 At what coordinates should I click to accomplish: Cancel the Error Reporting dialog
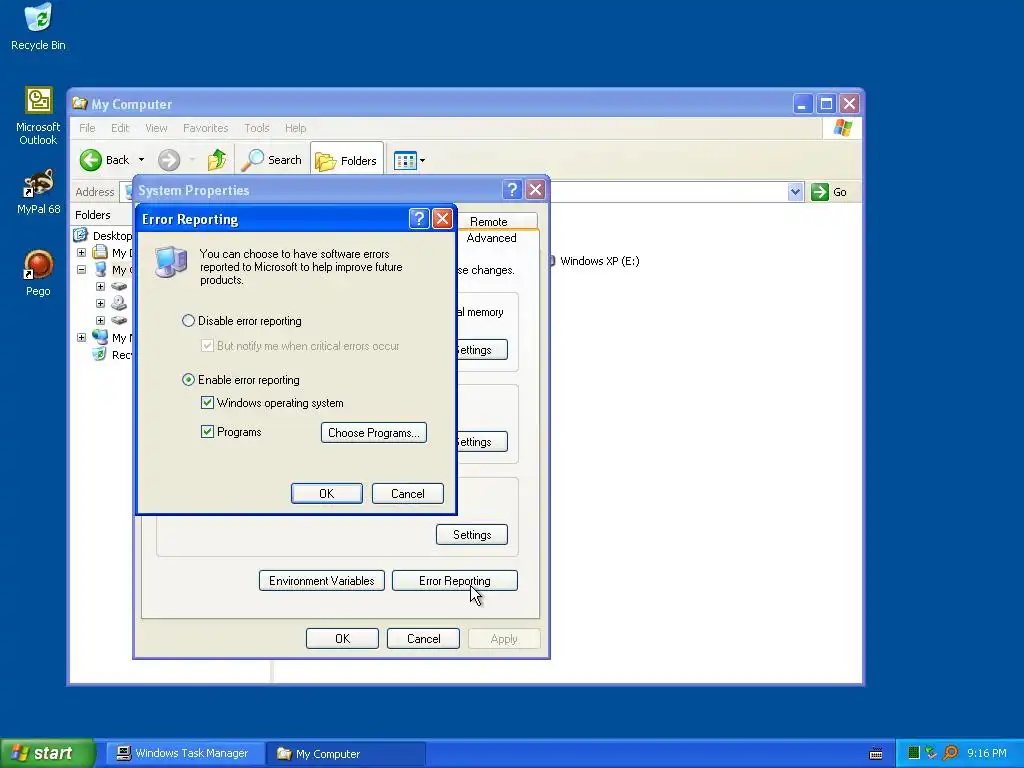coord(408,494)
